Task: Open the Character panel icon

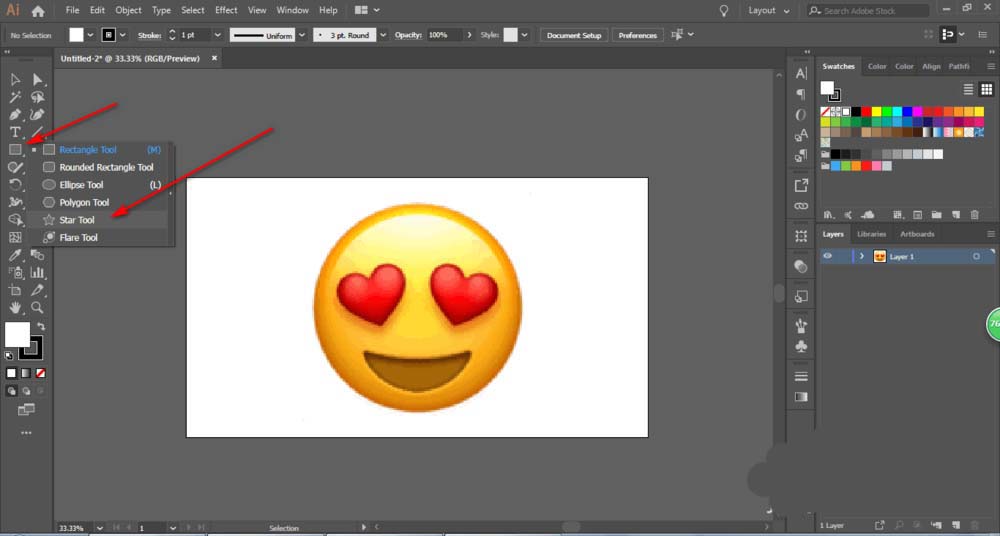Action: (x=801, y=74)
